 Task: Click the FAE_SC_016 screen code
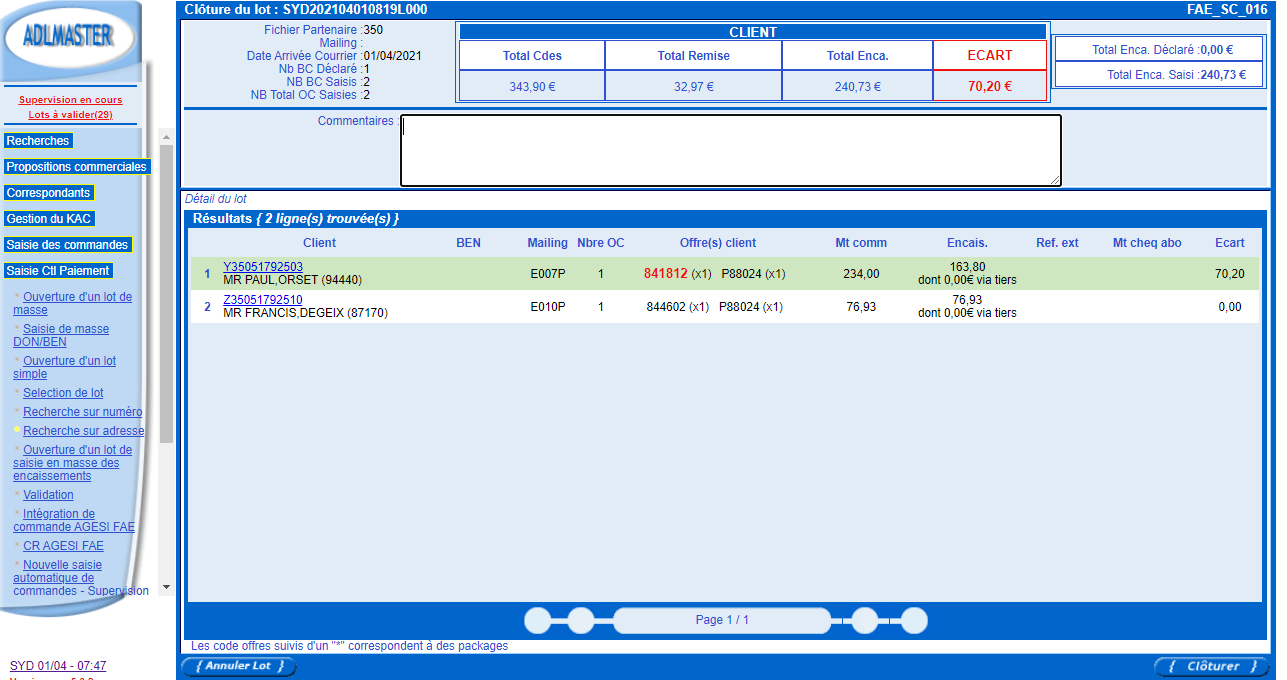coord(1227,9)
